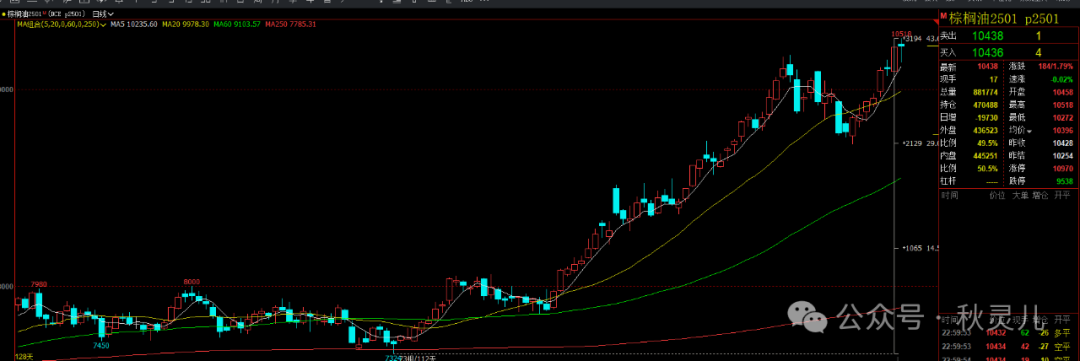Click the 棕榈油2501 contract name above the chart
The height and width of the screenshot is (361, 1080).
coord(24,13)
